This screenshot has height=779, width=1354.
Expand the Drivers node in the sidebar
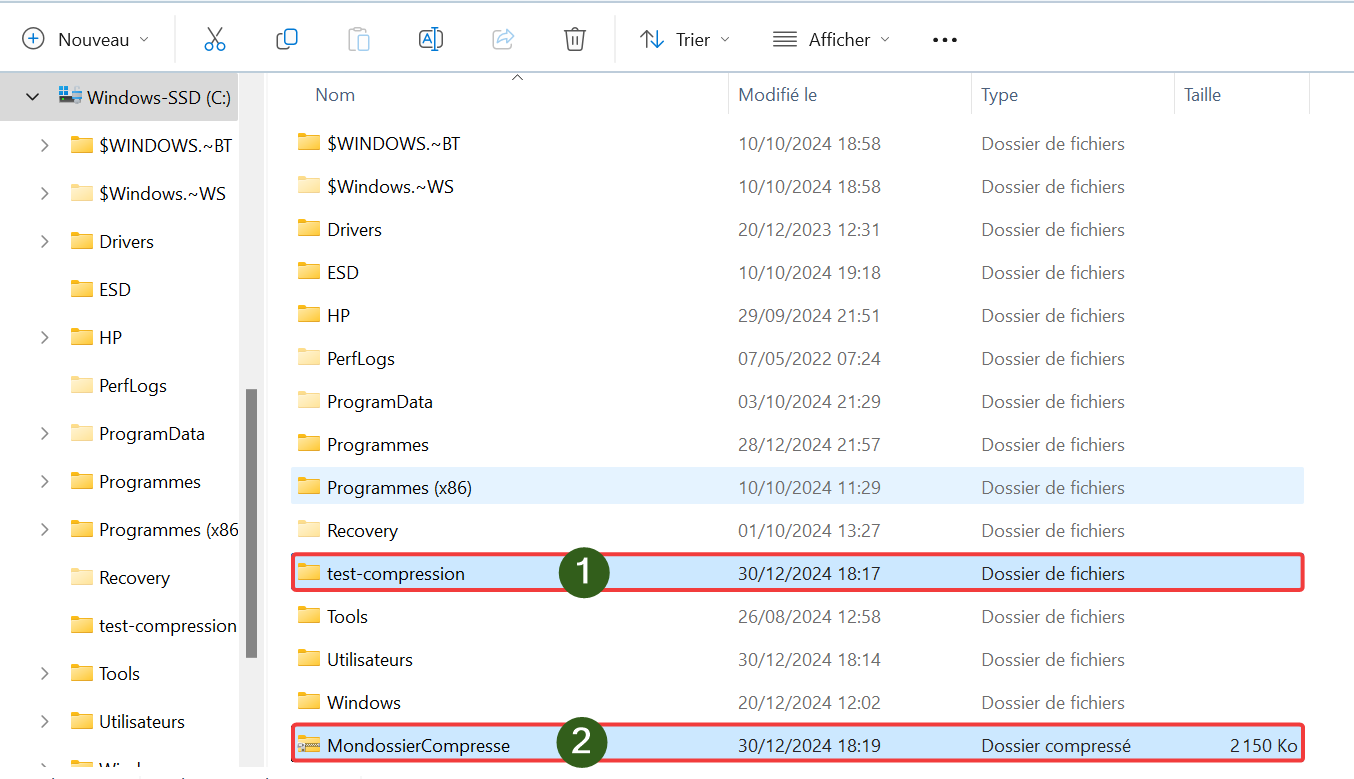tap(44, 241)
